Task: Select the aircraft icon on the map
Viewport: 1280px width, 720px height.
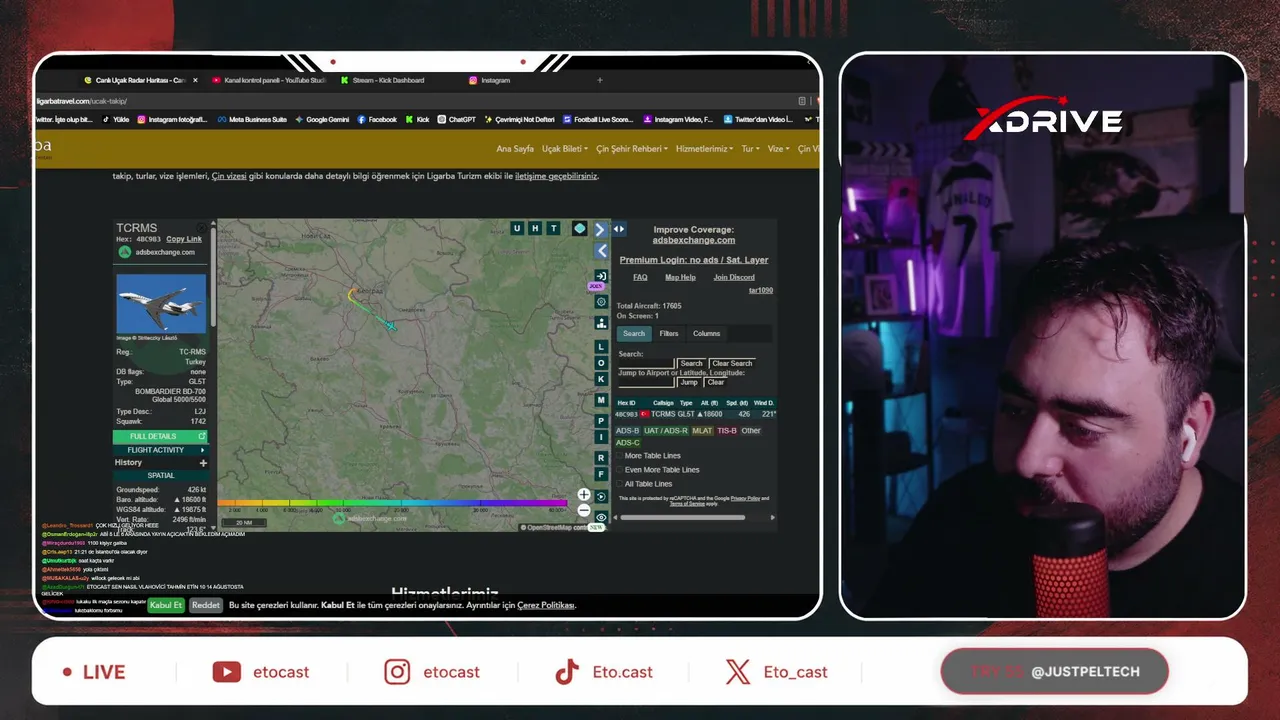Action: (x=392, y=326)
